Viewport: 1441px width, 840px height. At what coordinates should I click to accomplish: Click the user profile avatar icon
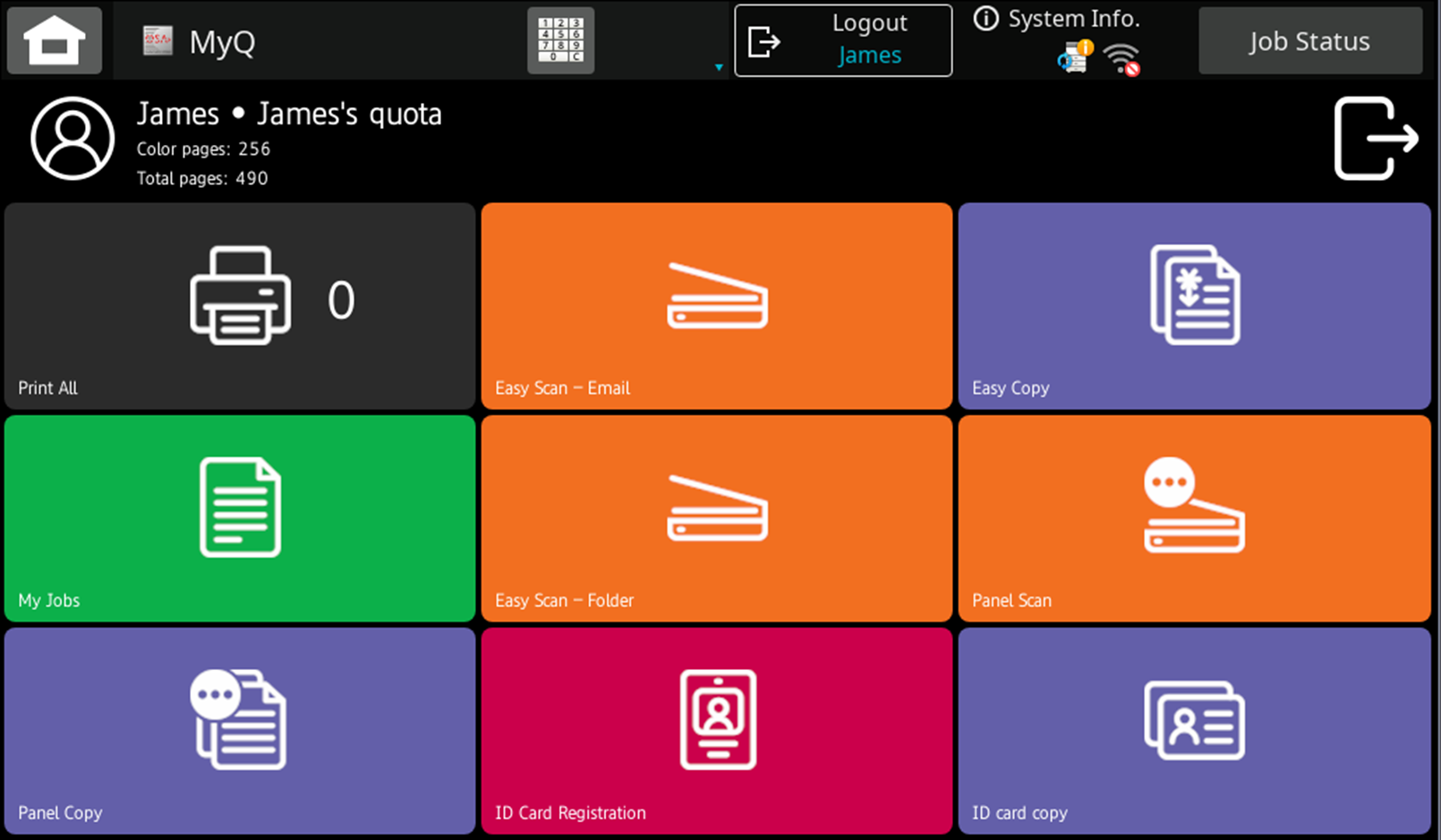(72, 139)
